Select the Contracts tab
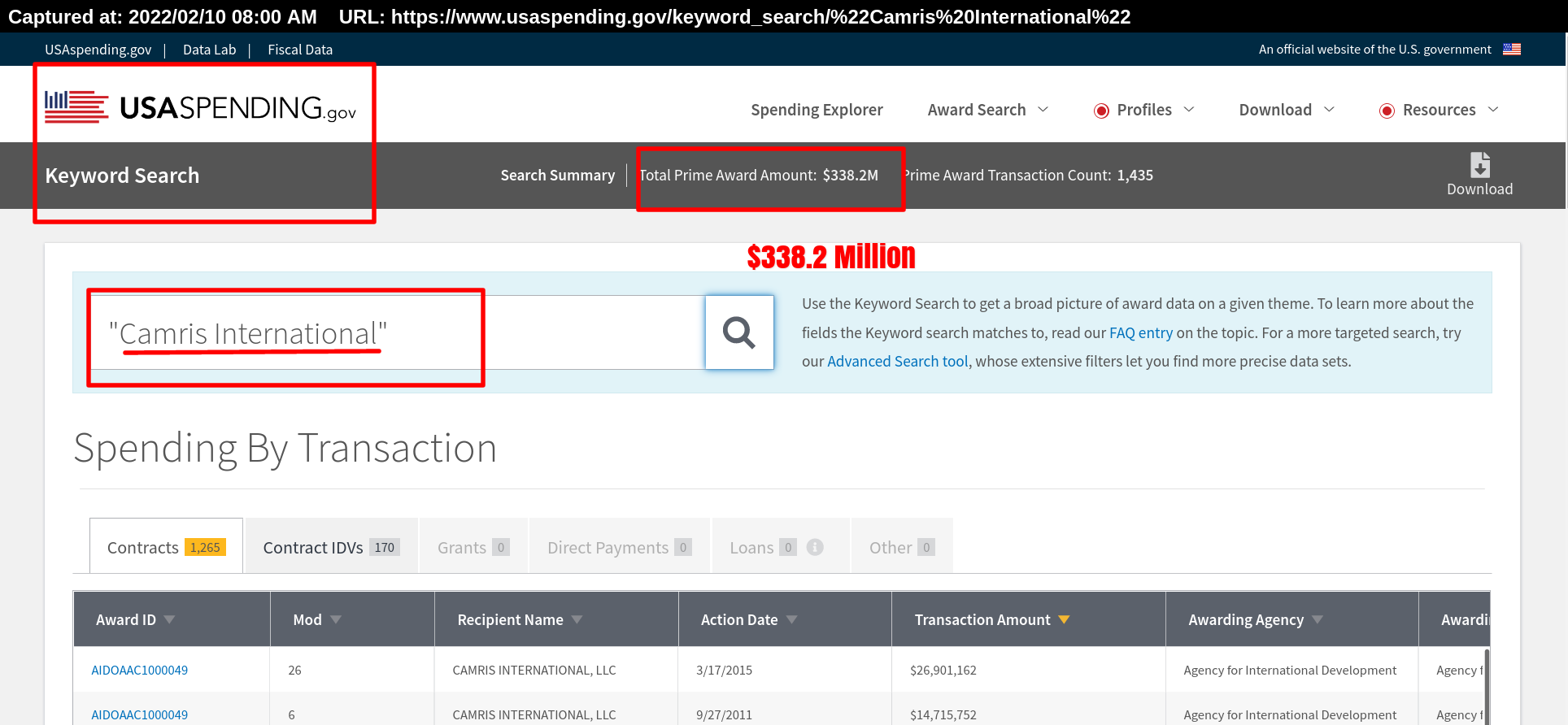Image resolution: width=1568 pixels, height=725 pixels. (x=166, y=546)
